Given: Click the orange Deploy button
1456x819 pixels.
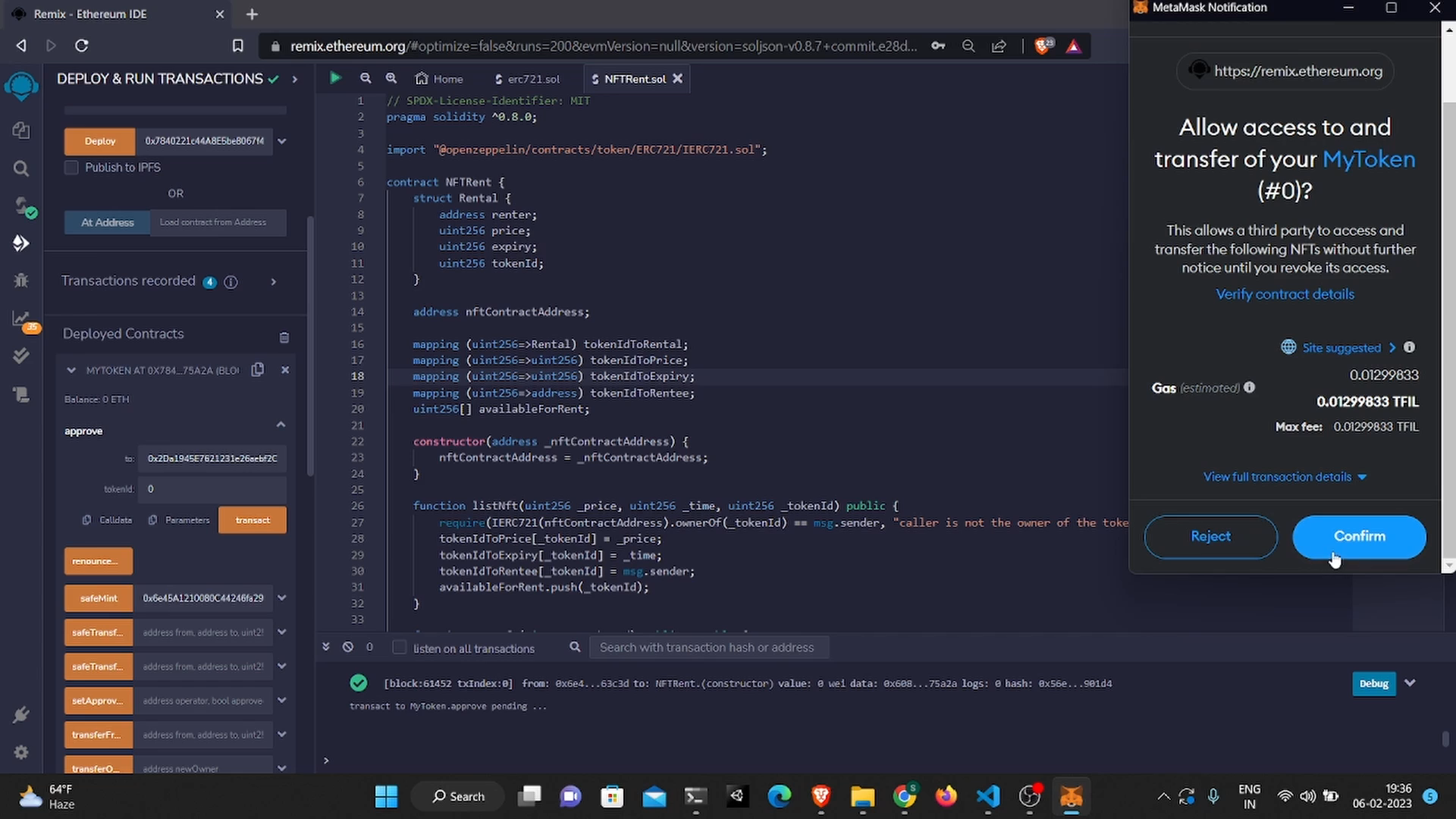Looking at the screenshot, I should click(x=100, y=141).
